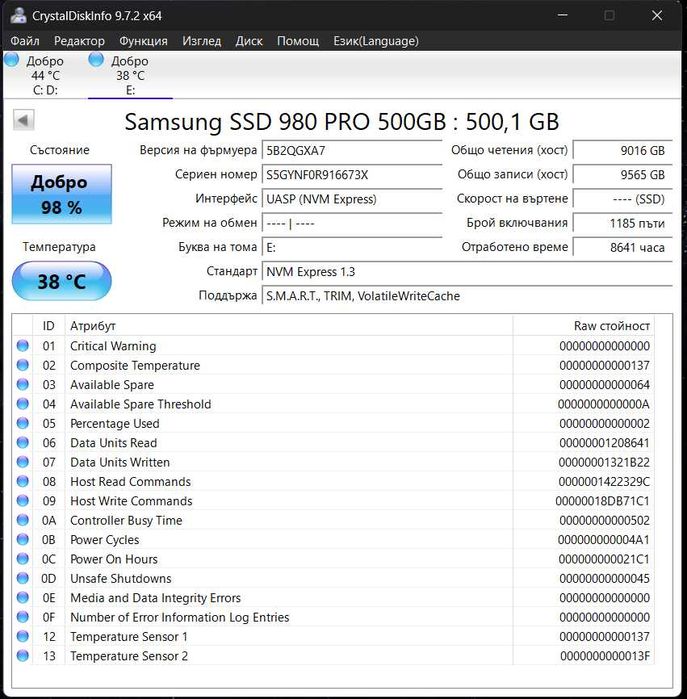Select the C: D: disk tab
687x699 pixels.
pyautogui.click(x=45, y=75)
